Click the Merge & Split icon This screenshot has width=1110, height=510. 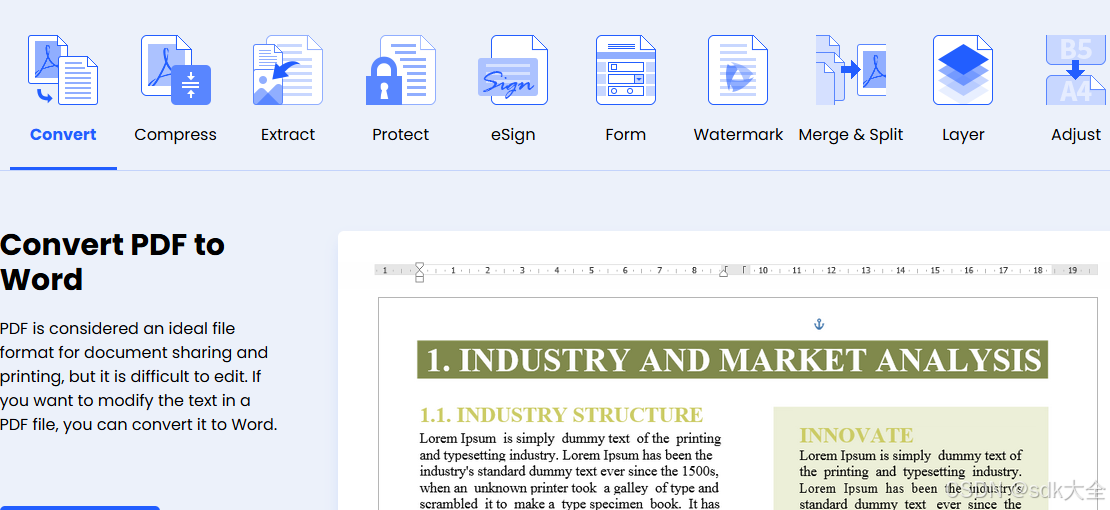pyautogui.click(x=851, y=70)
